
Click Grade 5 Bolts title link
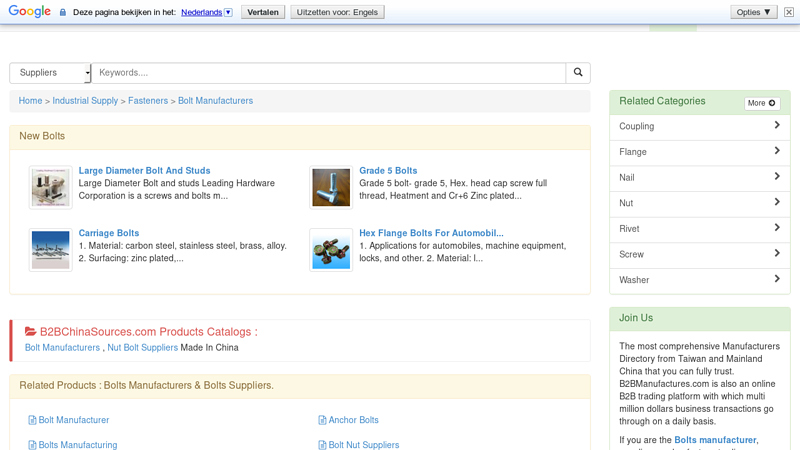point(388,171)
